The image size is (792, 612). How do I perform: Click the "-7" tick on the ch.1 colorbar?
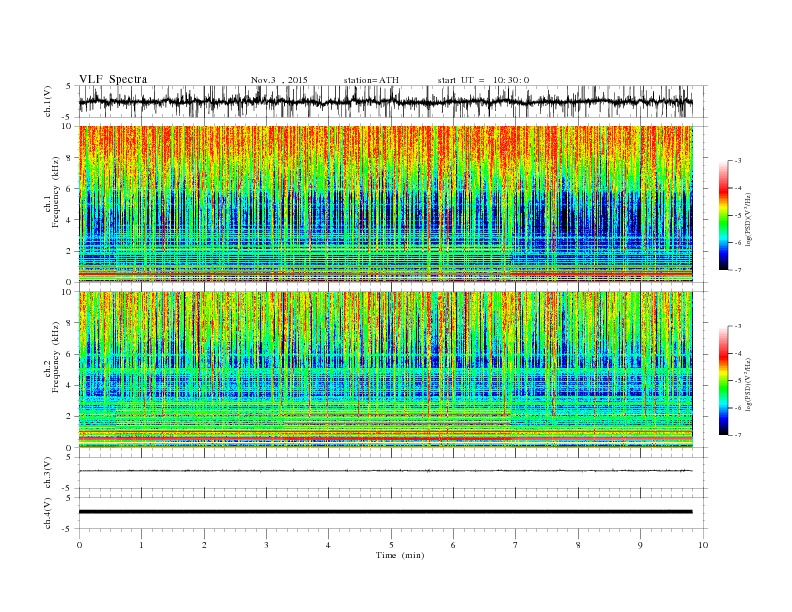pos(738,271)
